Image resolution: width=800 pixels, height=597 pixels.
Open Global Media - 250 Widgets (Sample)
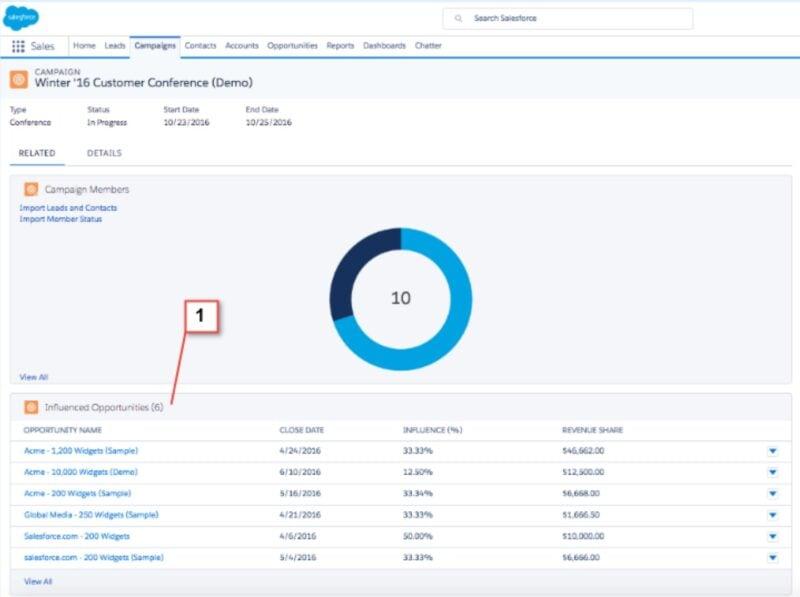pos(91,515)
